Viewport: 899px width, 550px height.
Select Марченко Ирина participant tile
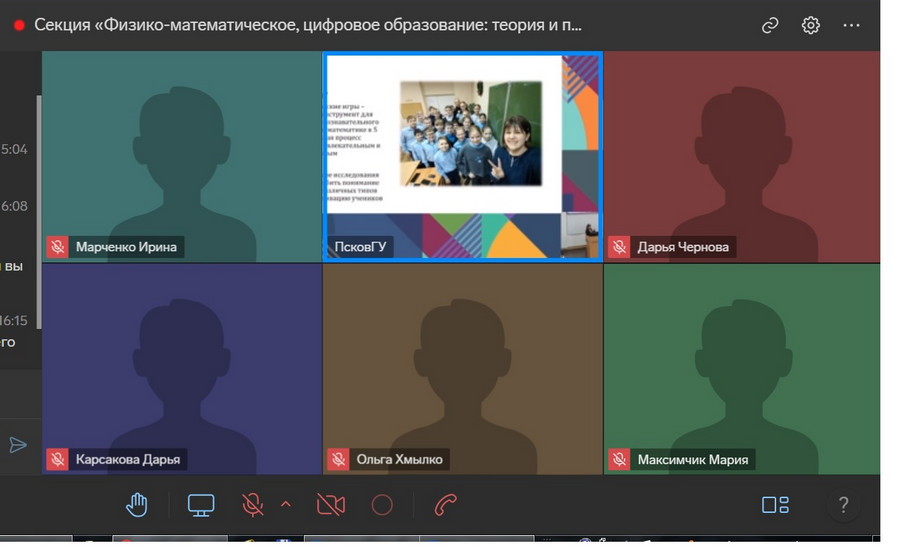[181, 155]
